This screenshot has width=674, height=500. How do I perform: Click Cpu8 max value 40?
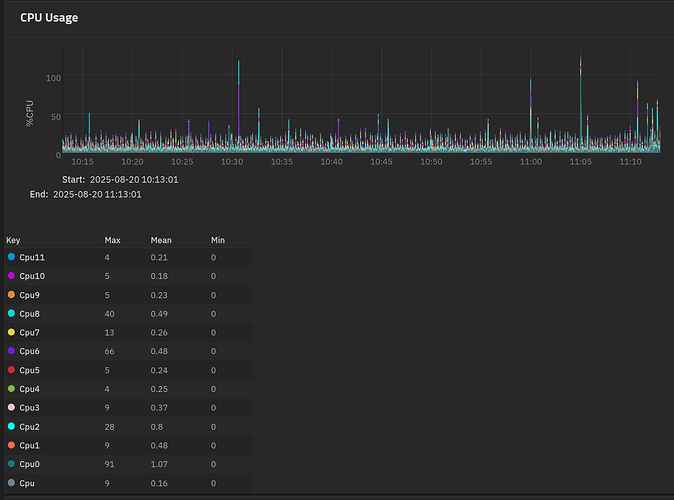click(109, 314)
